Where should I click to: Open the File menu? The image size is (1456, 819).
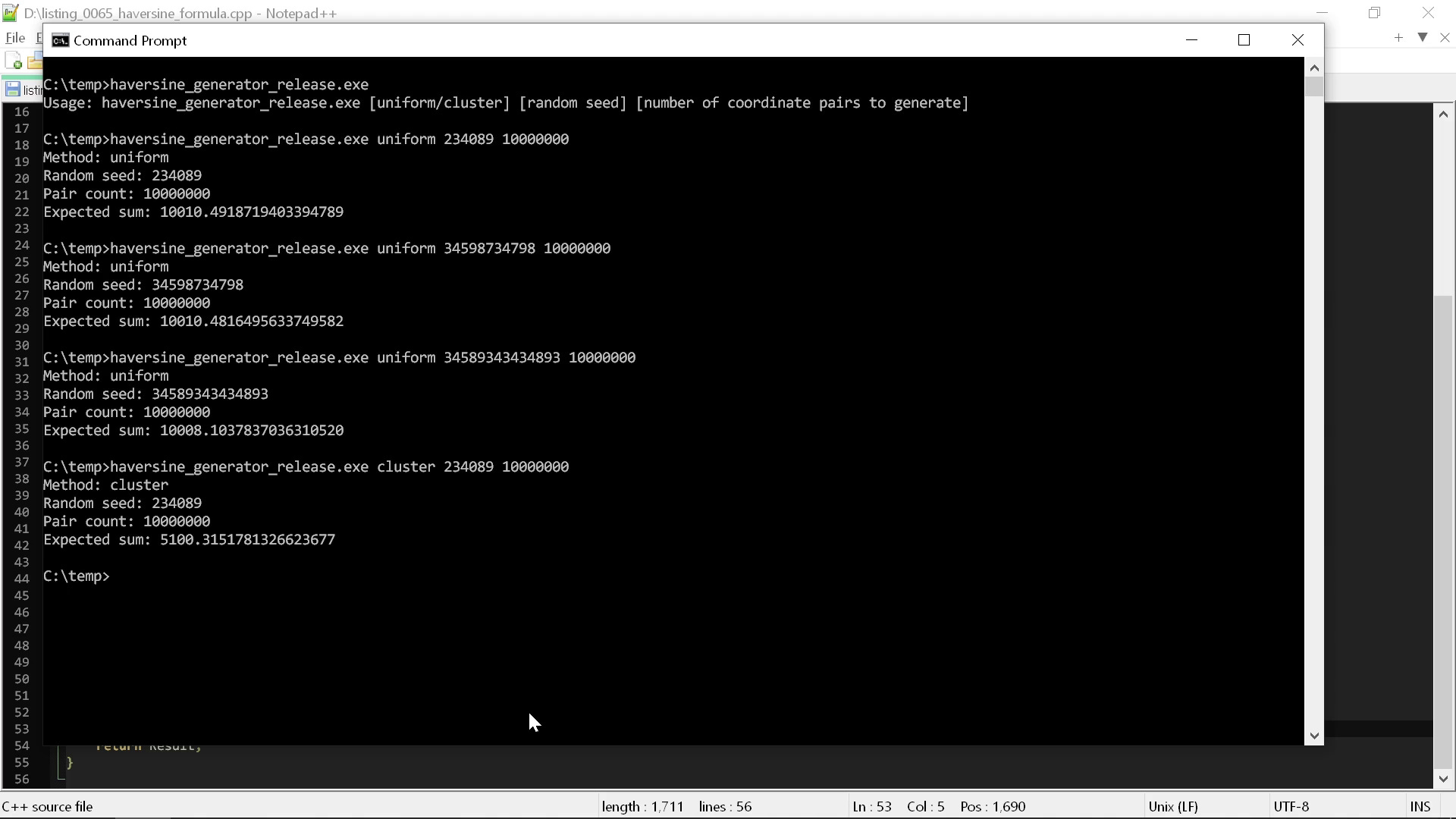(x=14, y=37)
